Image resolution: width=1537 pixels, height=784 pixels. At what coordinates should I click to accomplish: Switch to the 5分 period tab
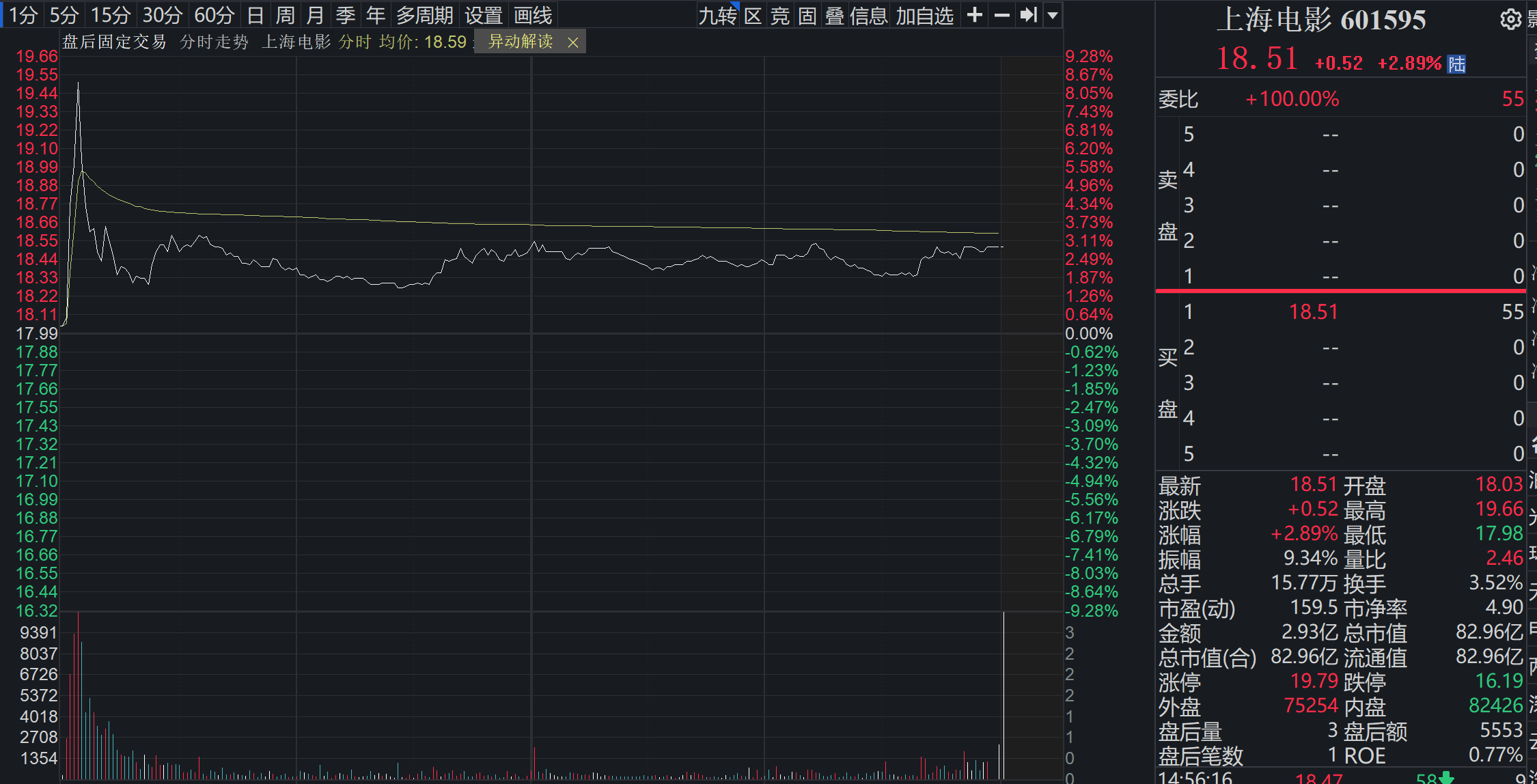(64, 15)
